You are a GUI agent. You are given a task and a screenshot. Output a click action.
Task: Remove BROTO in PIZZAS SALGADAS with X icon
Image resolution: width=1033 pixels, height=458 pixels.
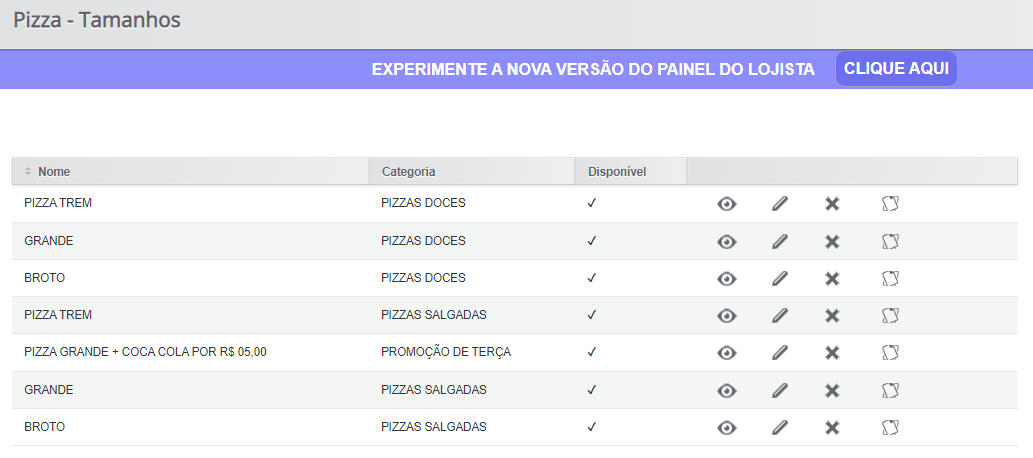(x=832, y=428)
